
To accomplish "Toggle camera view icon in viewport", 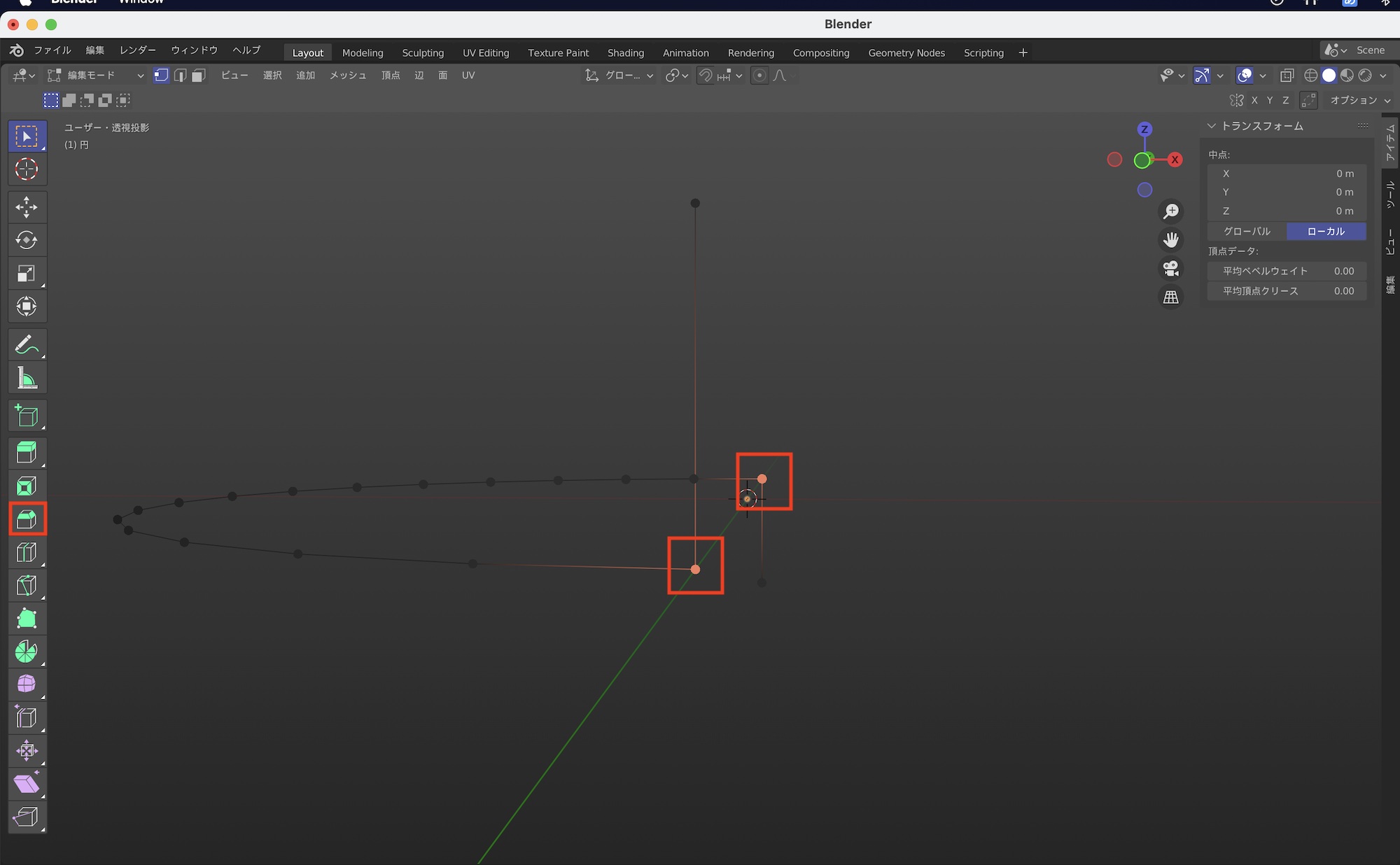I will click(x=1171, y=269).
